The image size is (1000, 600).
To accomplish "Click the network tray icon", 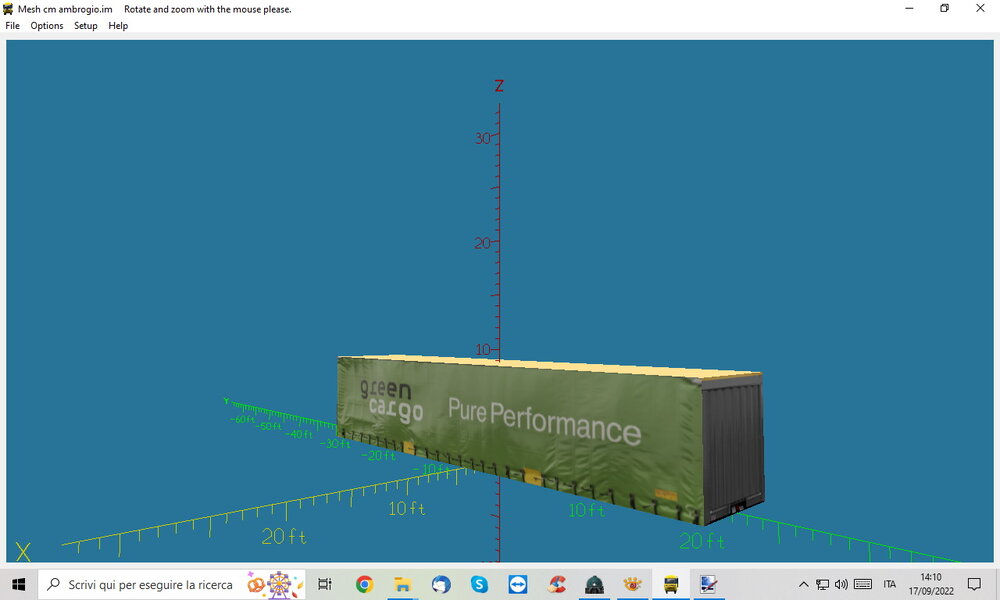I will [823, 584].
